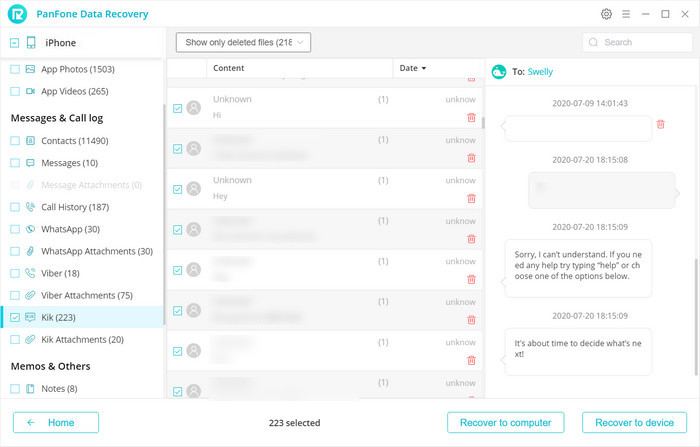Viewport: 700px width, 447px height.
Task: Click the search magnifier icon
Action: pyautogui.click(x=593, y=42)
